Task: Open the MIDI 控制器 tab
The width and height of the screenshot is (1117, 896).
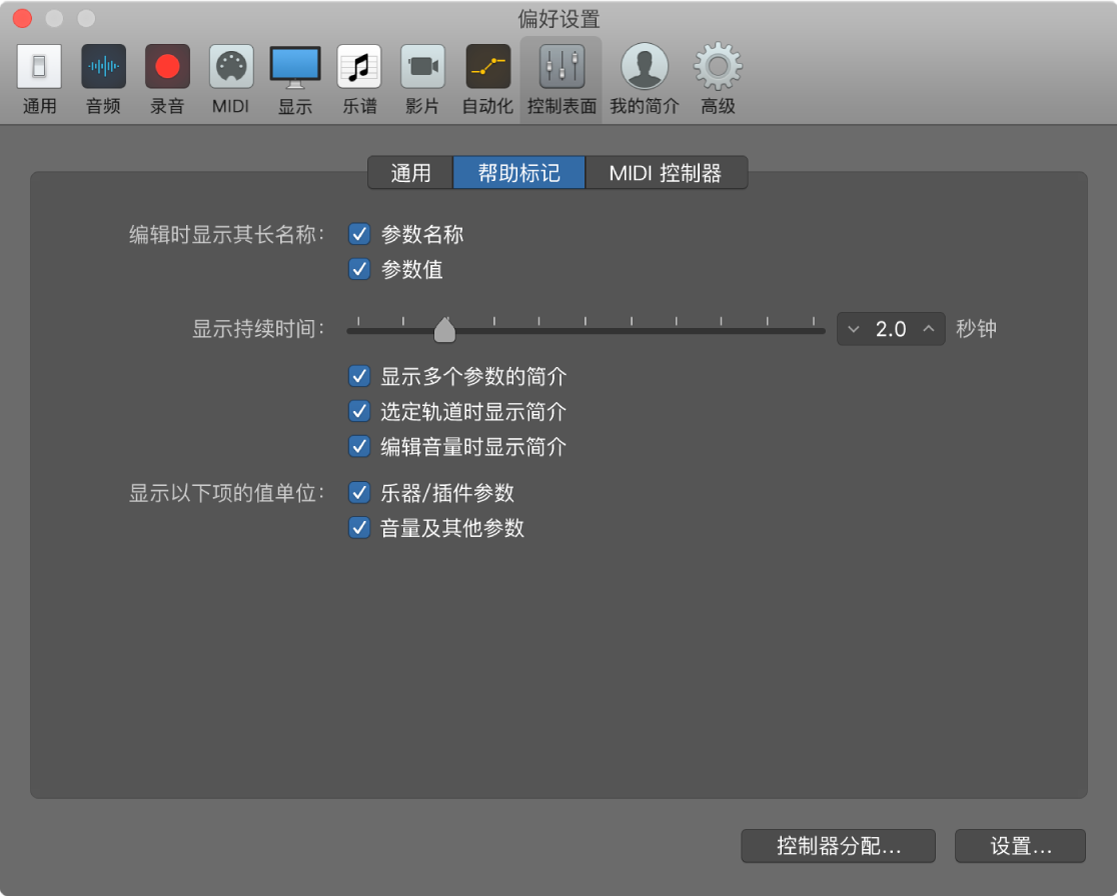Action: [x=666, y=172]
